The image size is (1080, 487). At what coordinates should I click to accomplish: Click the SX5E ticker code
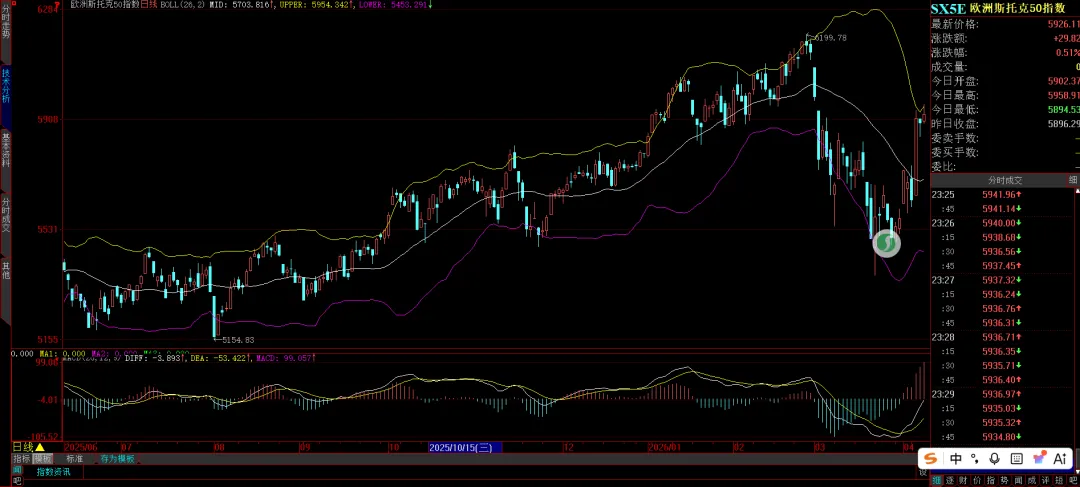[948, 9]
